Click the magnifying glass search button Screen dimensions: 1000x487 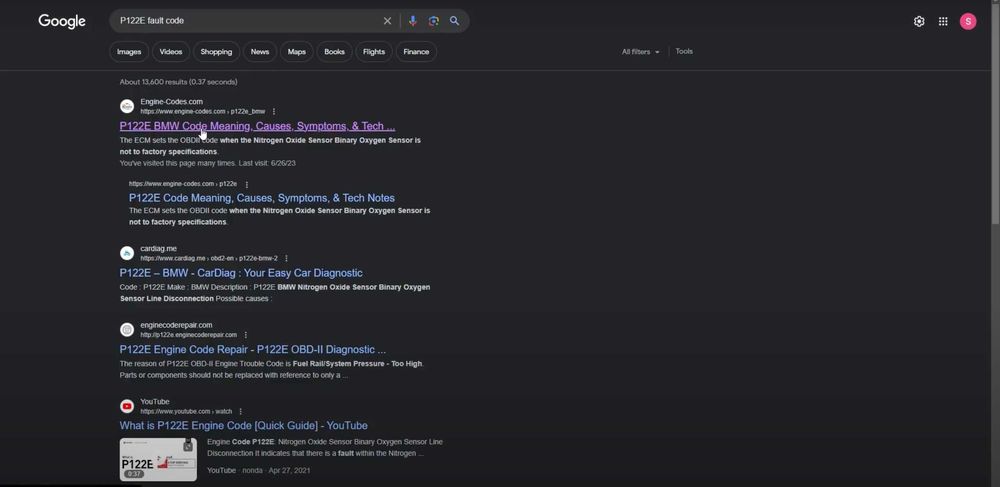pyautogui.click(x=454, y=21)
